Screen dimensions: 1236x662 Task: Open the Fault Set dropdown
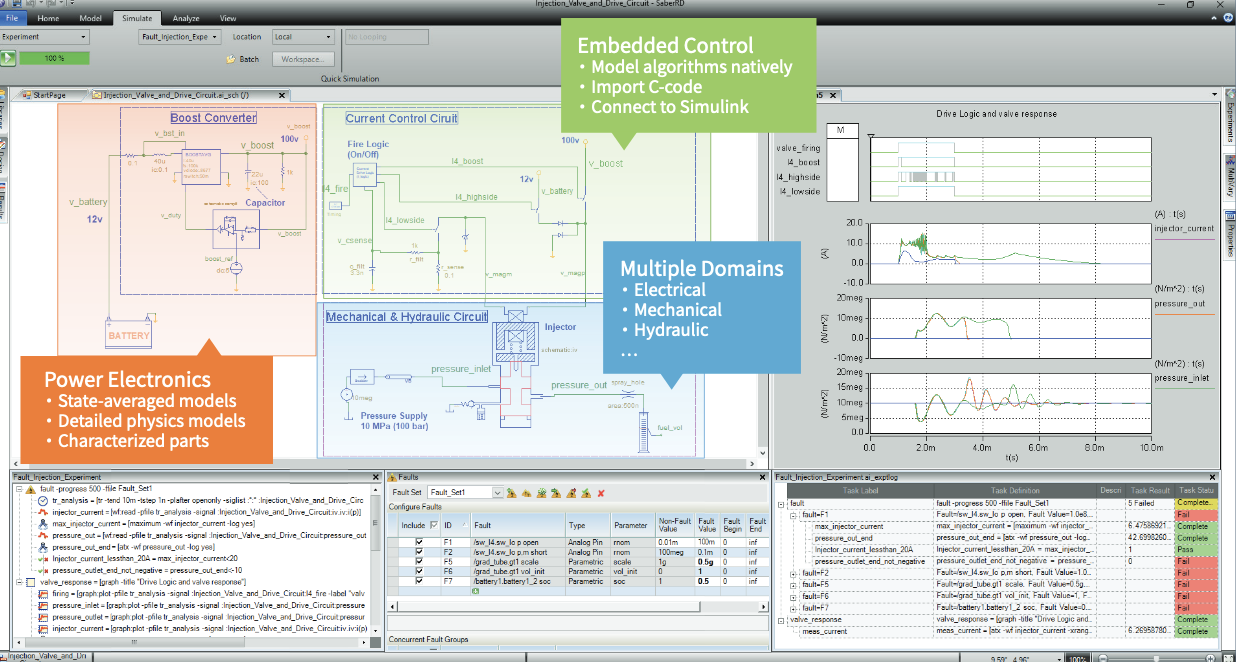coord(497,493)
